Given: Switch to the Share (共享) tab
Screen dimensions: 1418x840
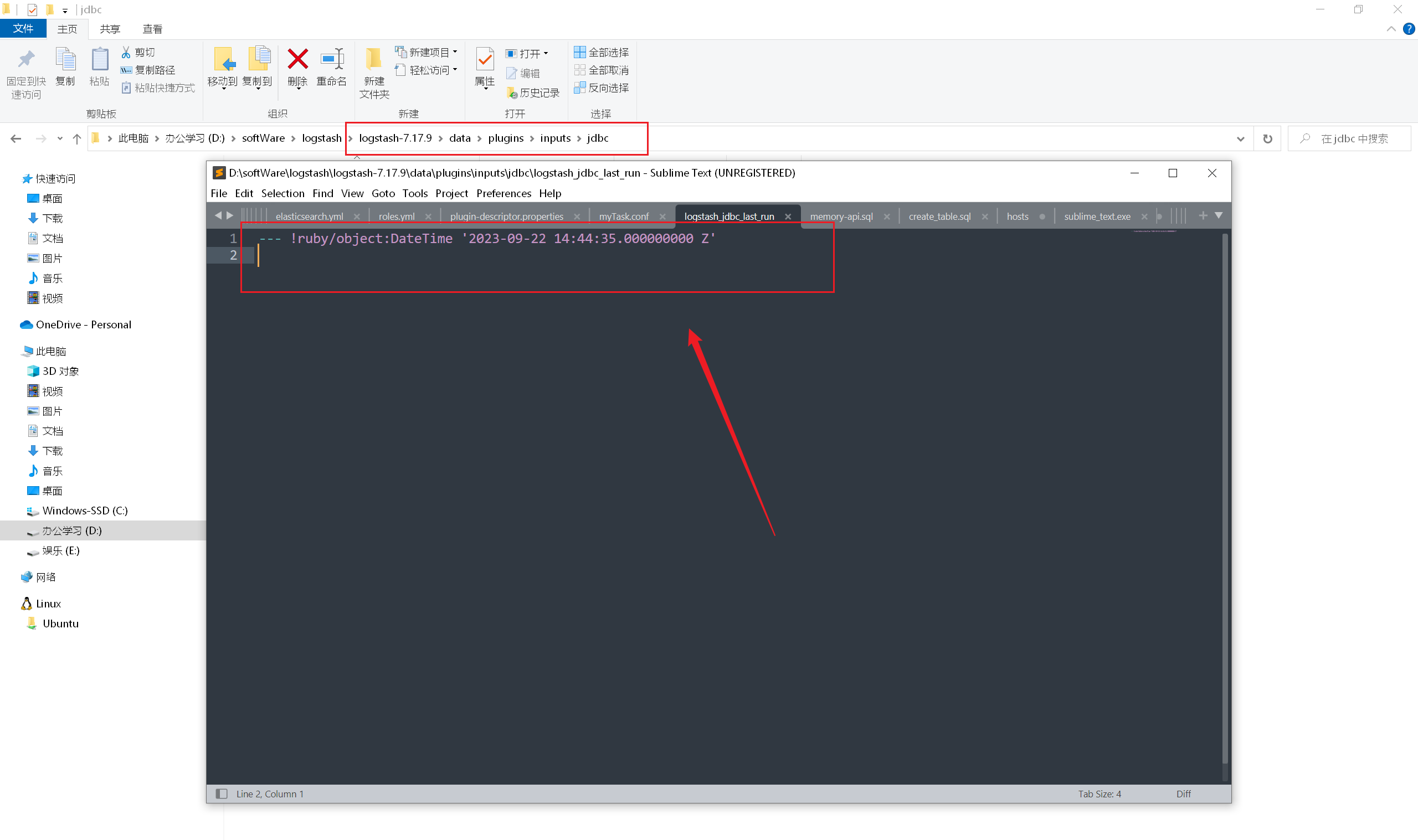Looking at the screenshot, I should 110,29.
